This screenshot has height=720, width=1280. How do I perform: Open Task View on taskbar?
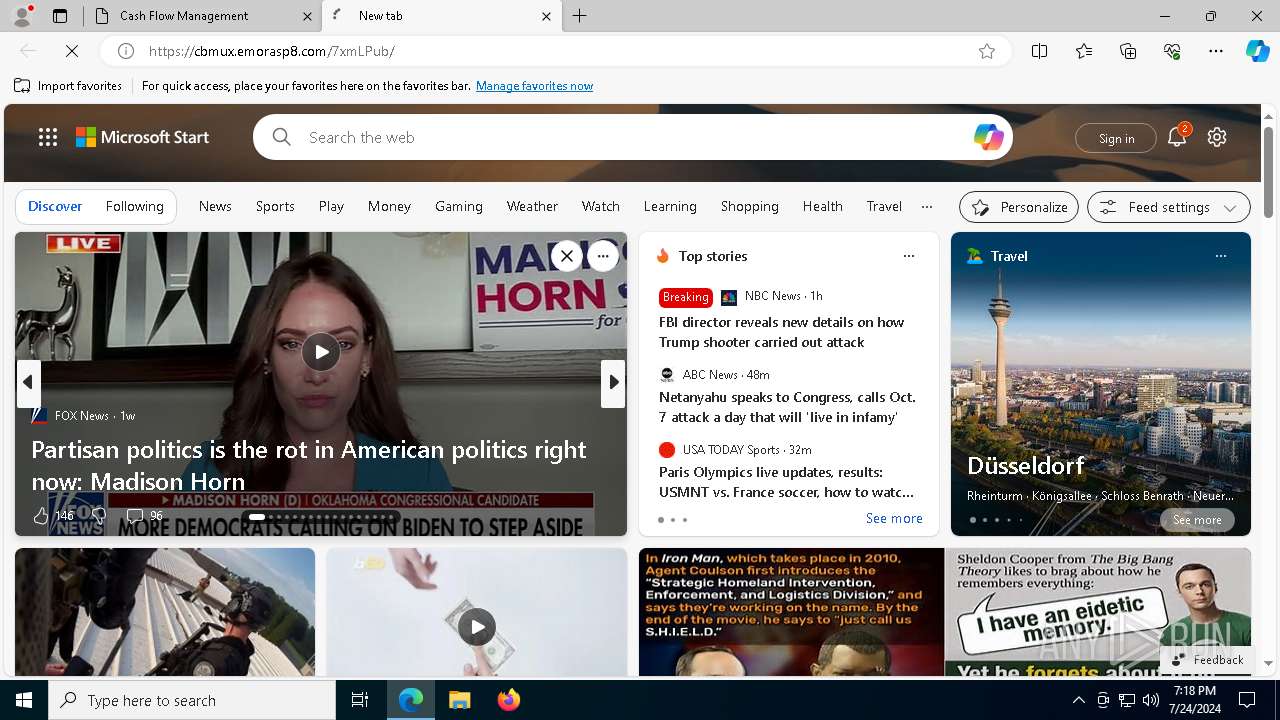pos(360,700)
